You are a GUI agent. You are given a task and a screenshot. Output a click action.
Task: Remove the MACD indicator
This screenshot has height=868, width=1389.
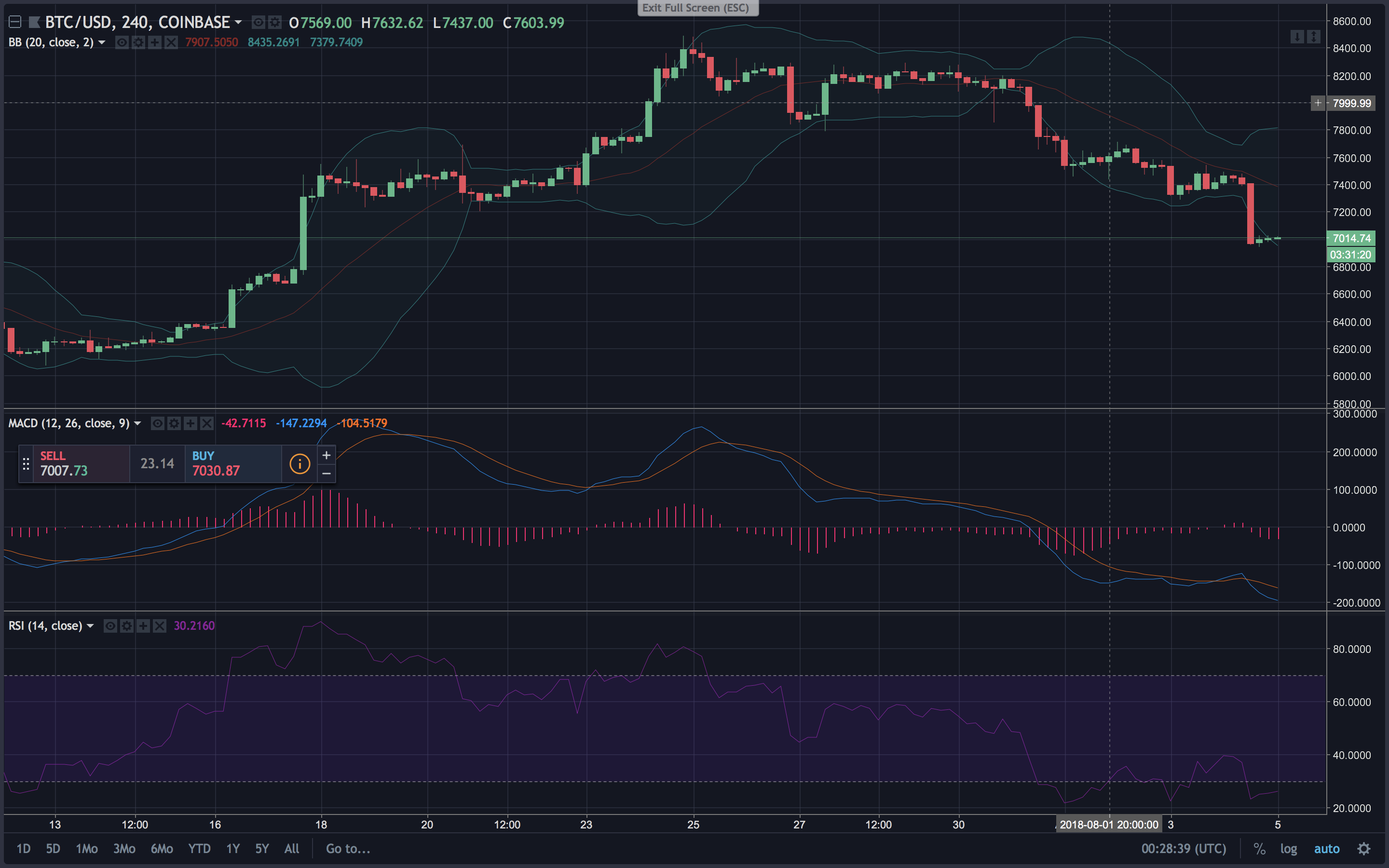pos(206,423)
